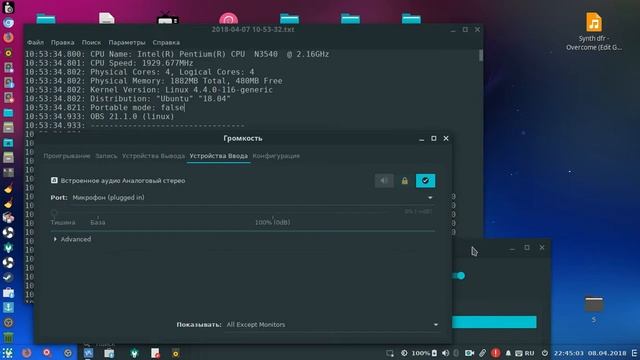640x360 pixels.
Task: Click the Firefox icon in the bottom taskbar
Action: [27, 353]
